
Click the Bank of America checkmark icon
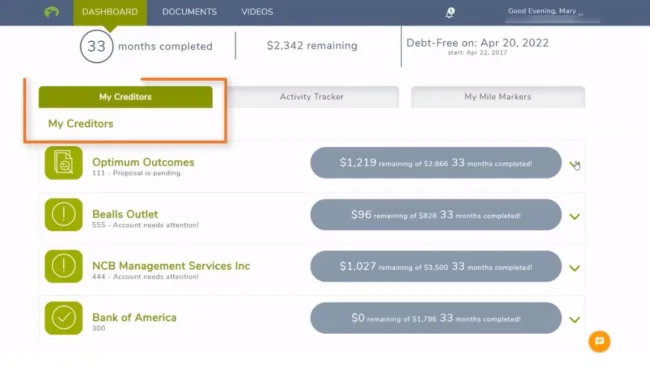pyautogui.click(x=64, y=318)
